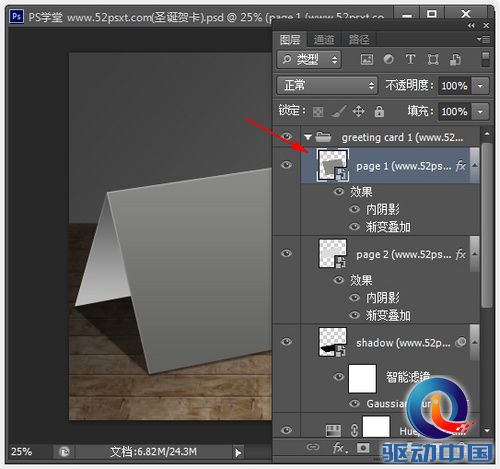
Task: Click the lock image pixels brush icon
Action: (339, 111)
